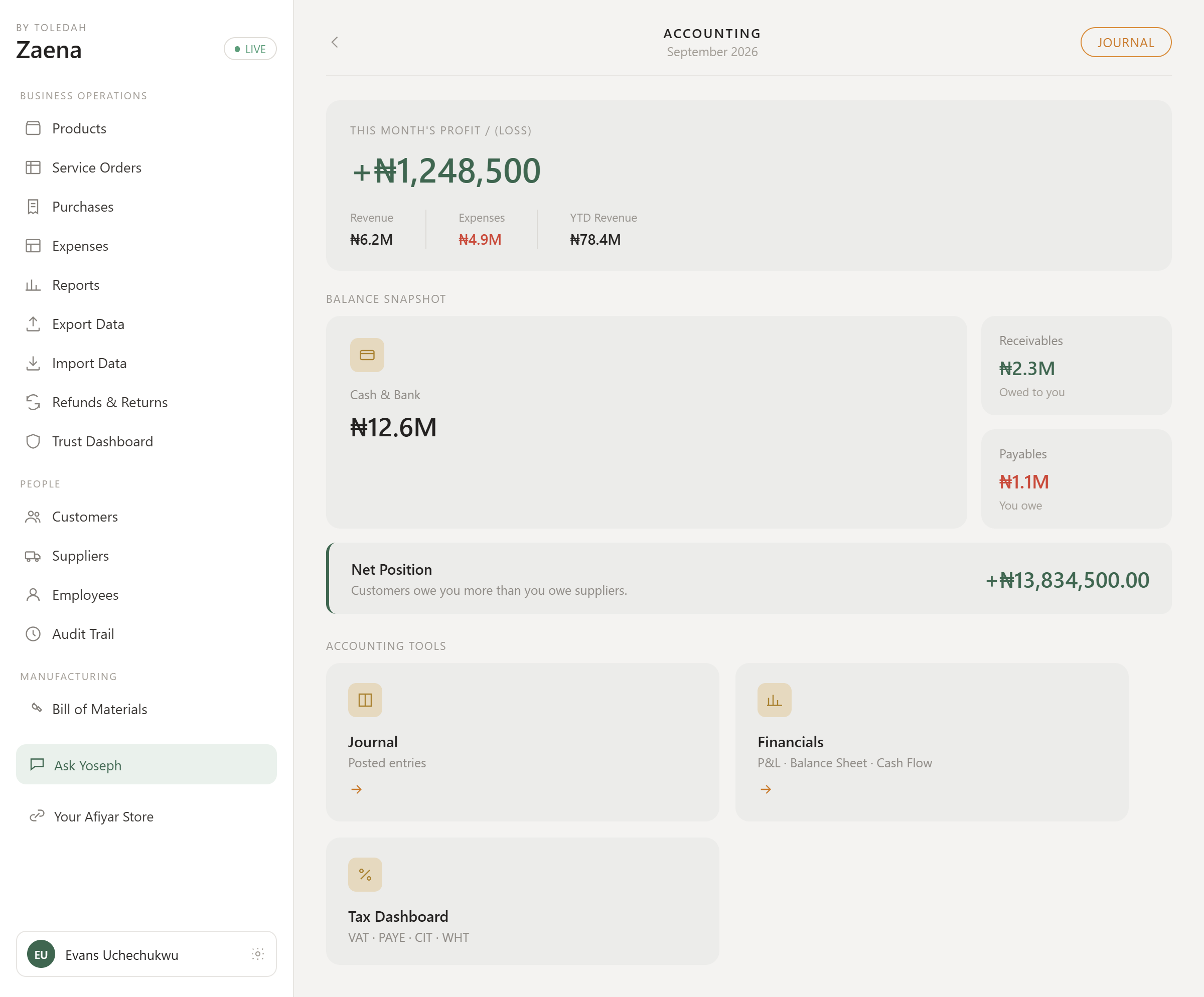Viewport: 1204px width, 997px height.
Task: Click the Bill of Materials tool icon
Action: pyautogui.click(x=37, y=708)
